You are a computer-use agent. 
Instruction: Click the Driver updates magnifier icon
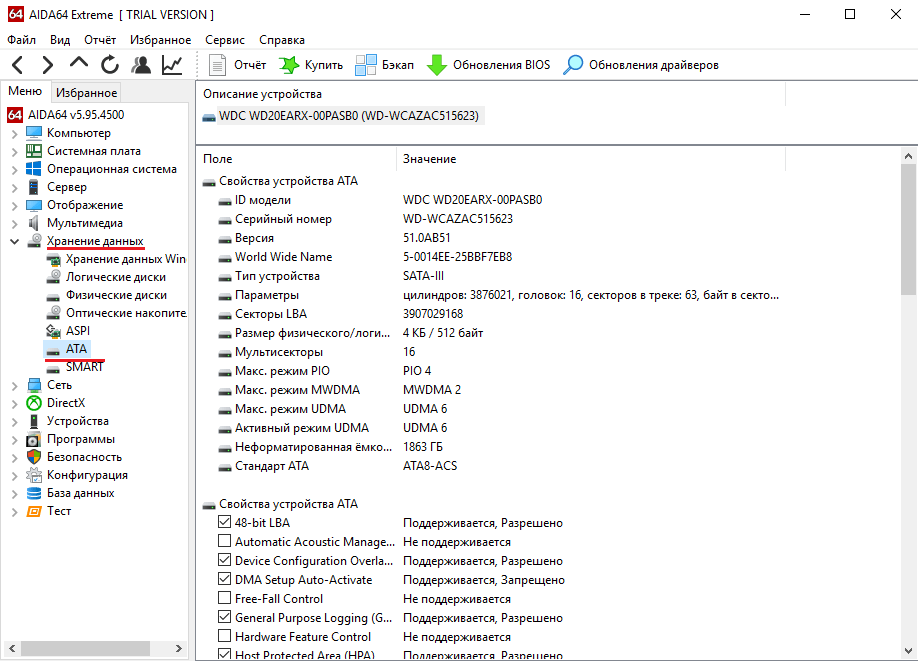point(573,65)
